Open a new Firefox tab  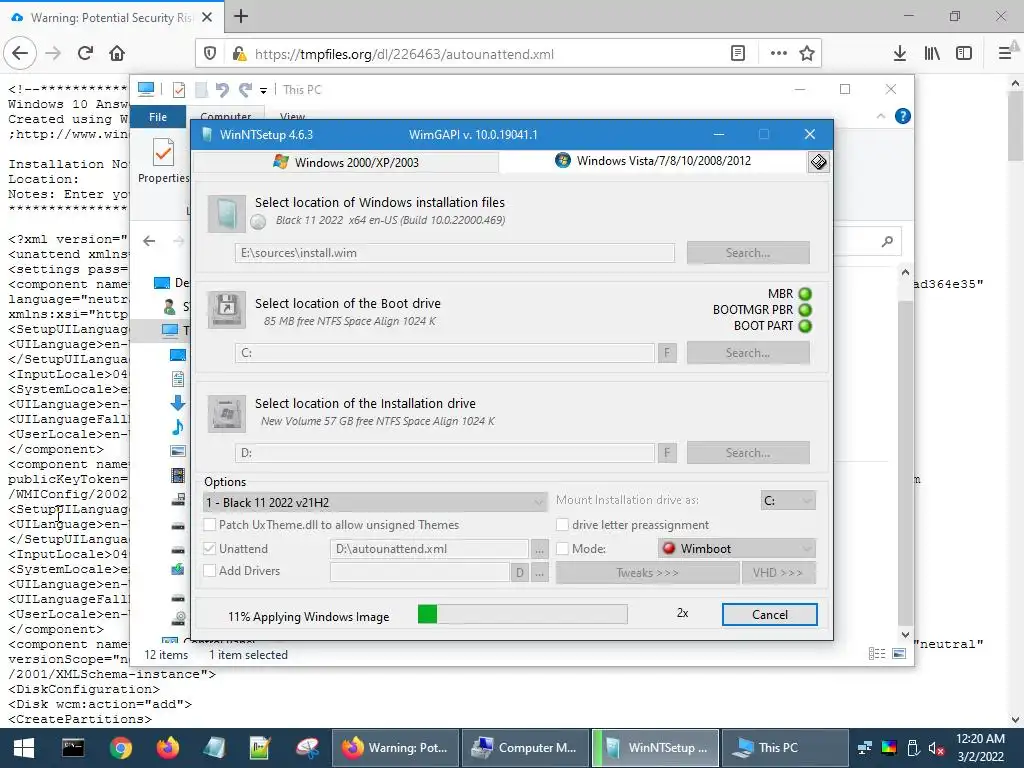click(x=241, y=16)
